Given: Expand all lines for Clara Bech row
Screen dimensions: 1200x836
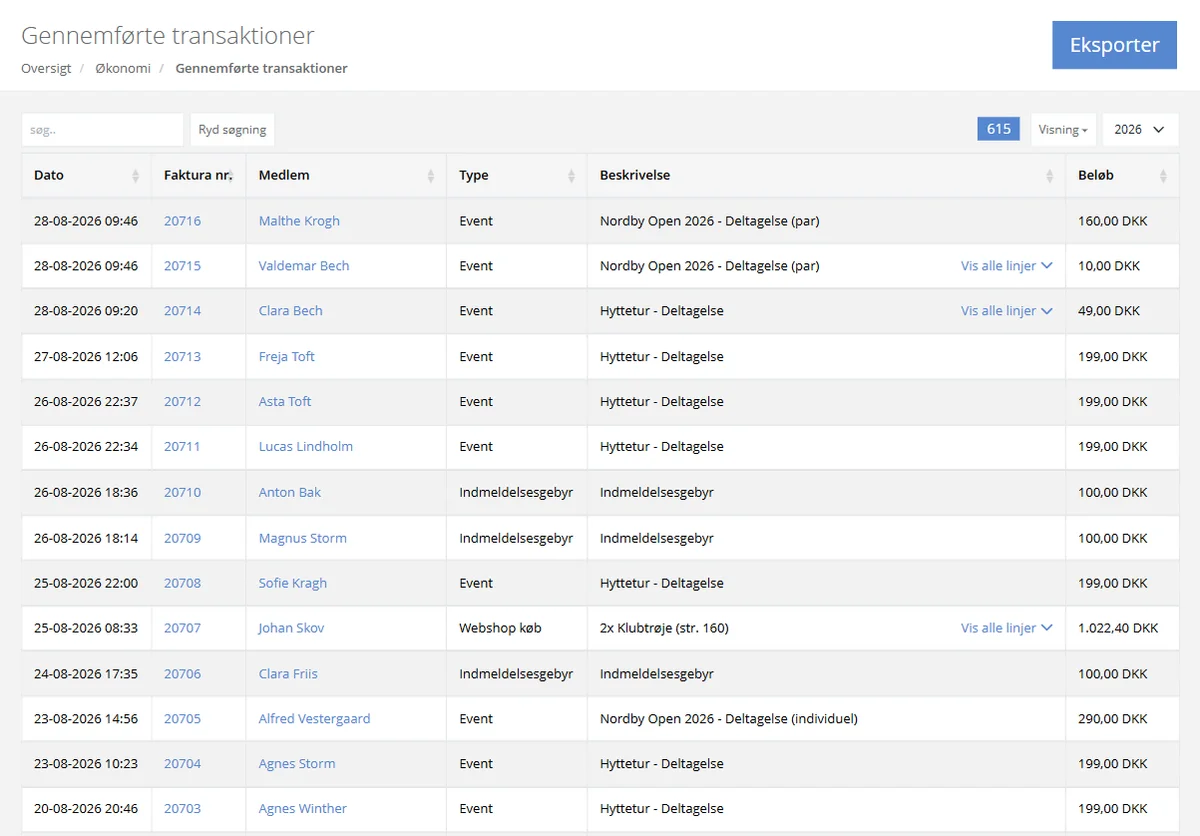Looking at the screenshot, I should pos(1007,311).
